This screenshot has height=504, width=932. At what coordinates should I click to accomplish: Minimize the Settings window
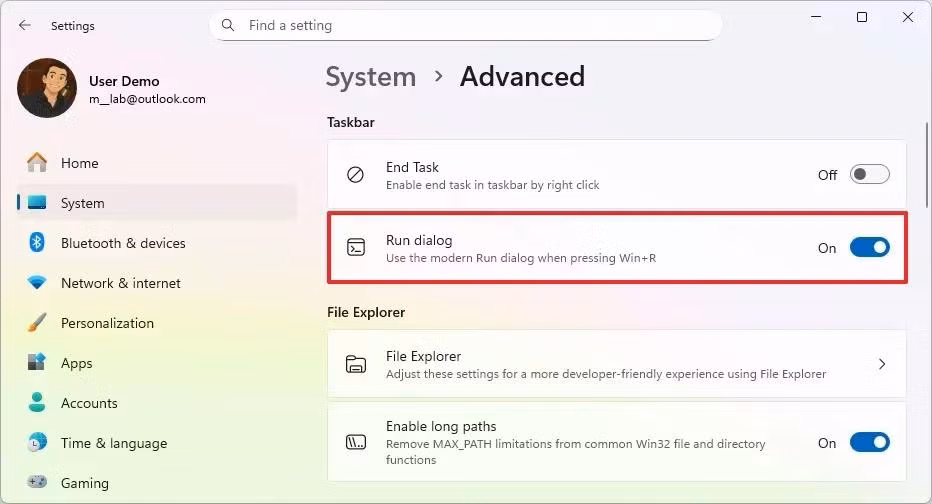click(816, 17)
